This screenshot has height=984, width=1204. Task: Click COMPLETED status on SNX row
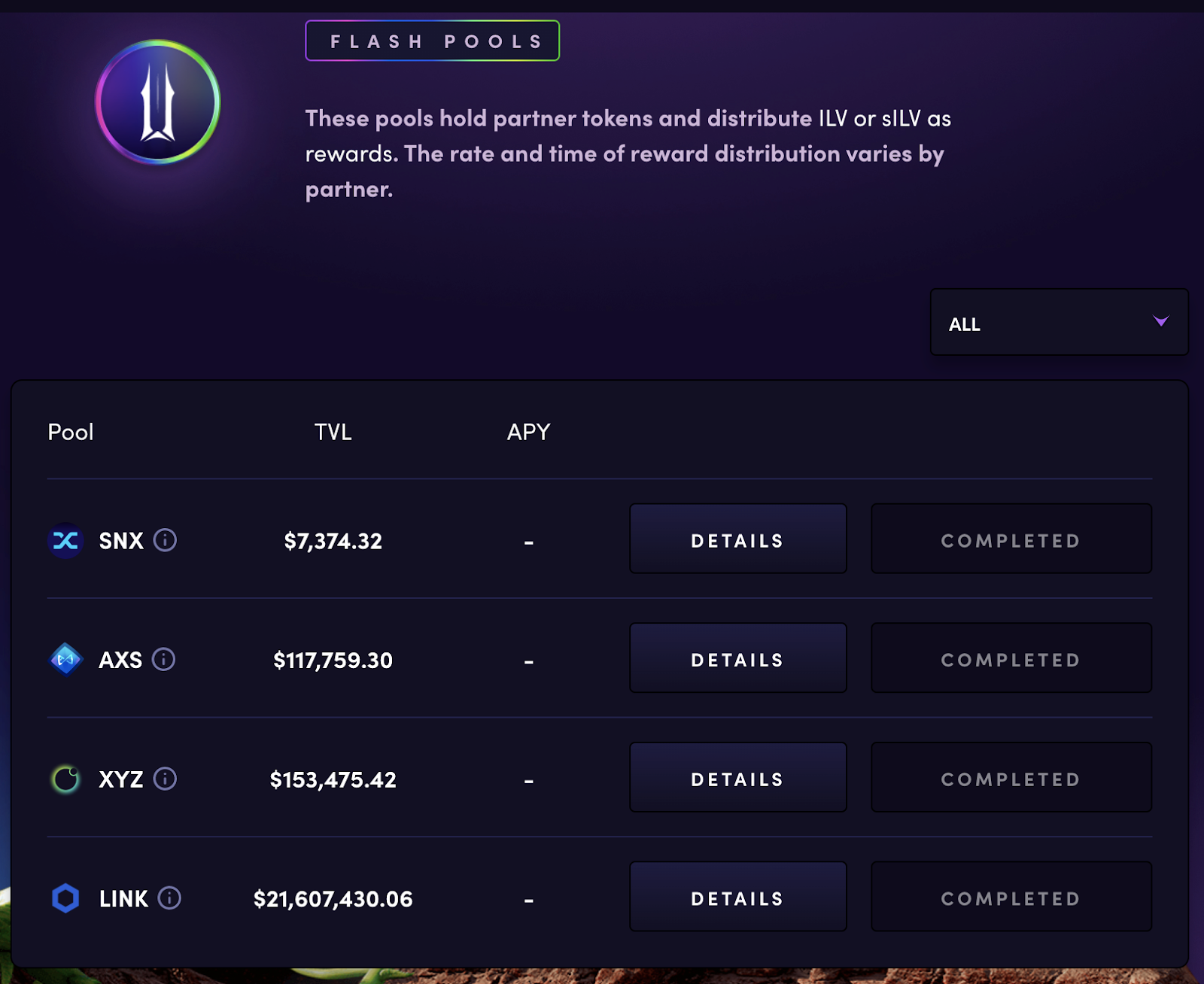(x=1011, y=539)
